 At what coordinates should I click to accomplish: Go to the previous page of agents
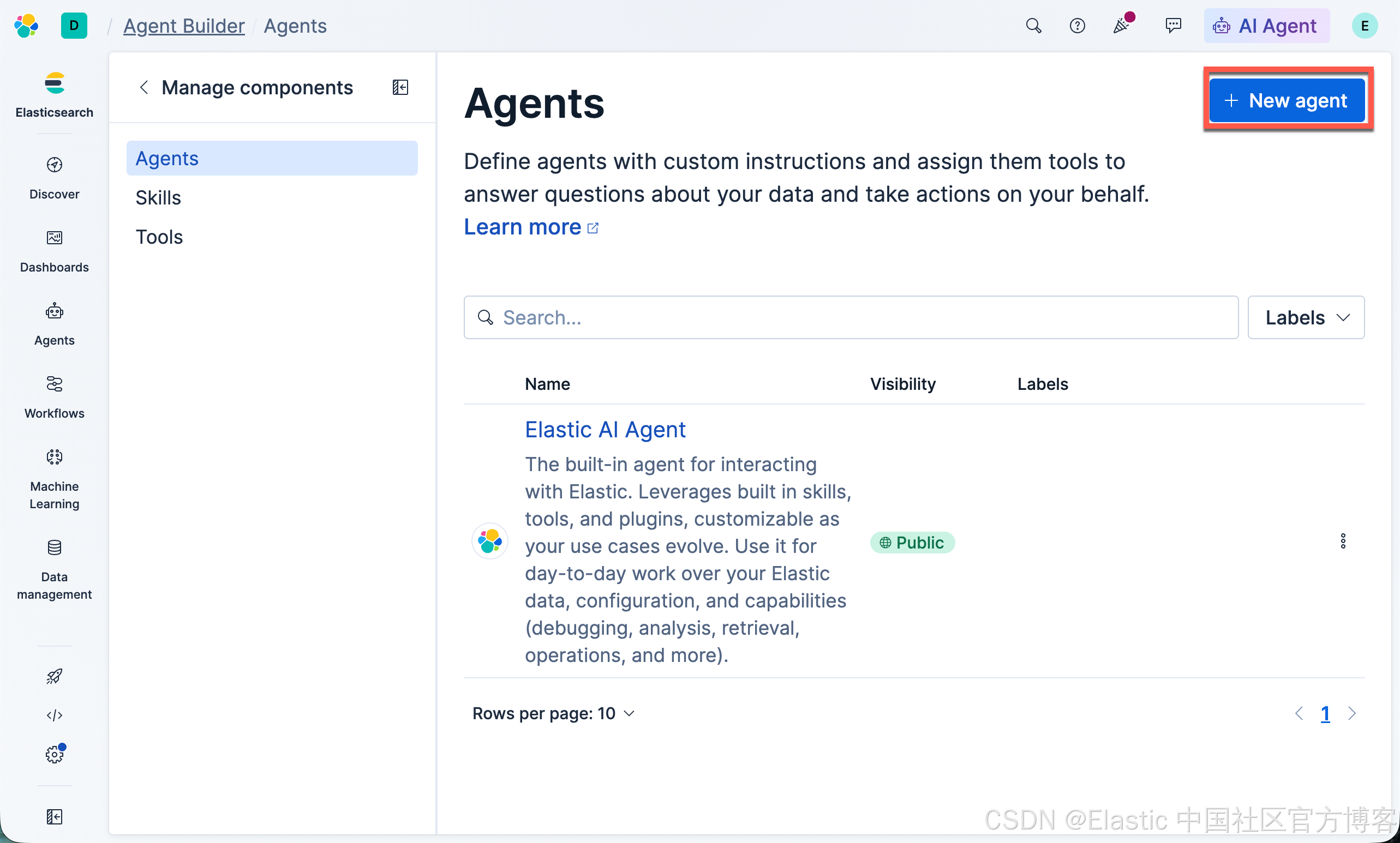pyautogui.click(x=1299, y=714)
